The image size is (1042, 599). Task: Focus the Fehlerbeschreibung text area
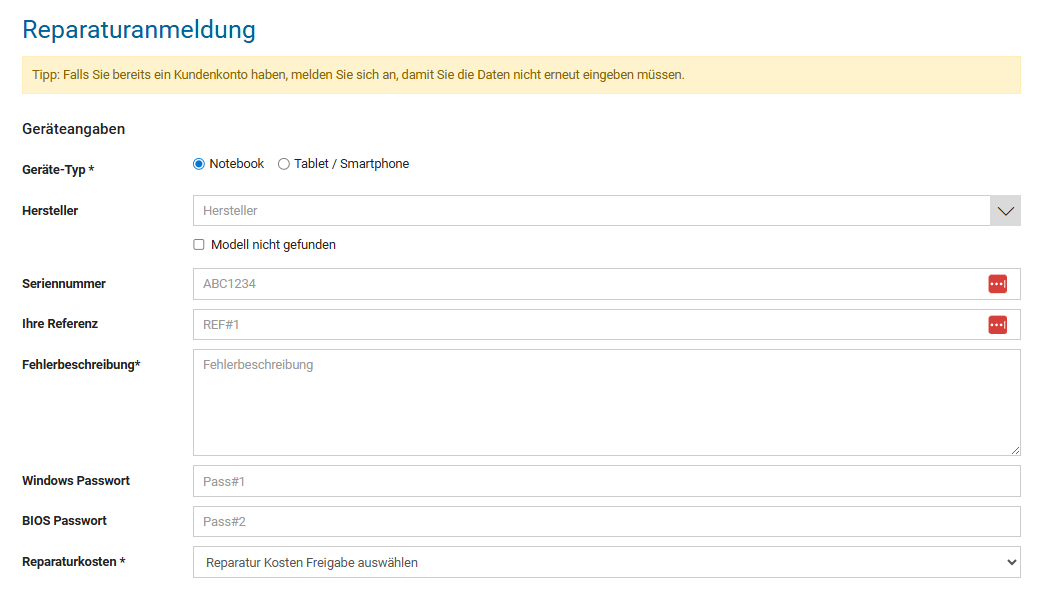click(607, 403)
